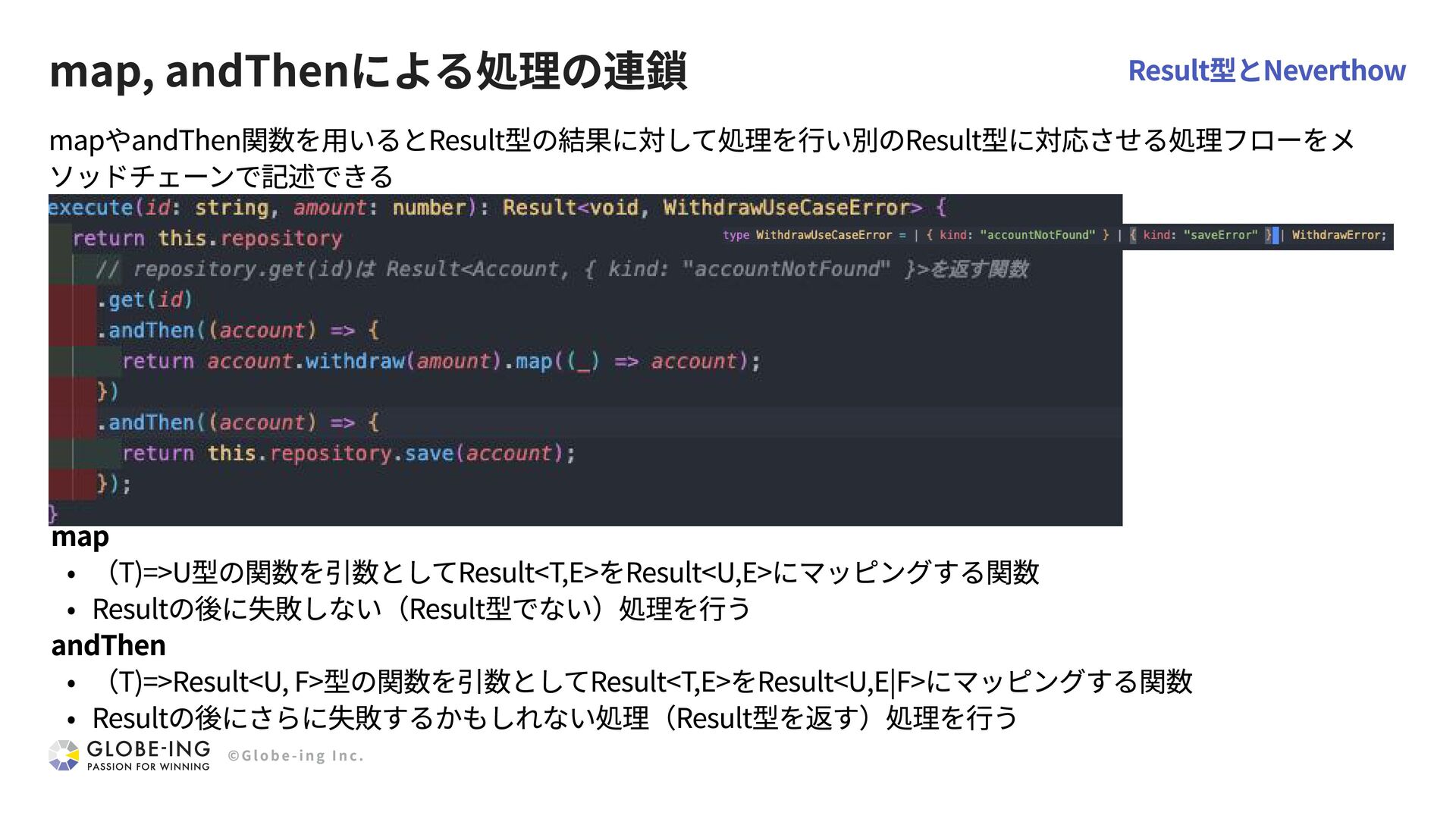
Task: Click the ©Globe-ing Inc. copyright text
Action: coord(296,756)
